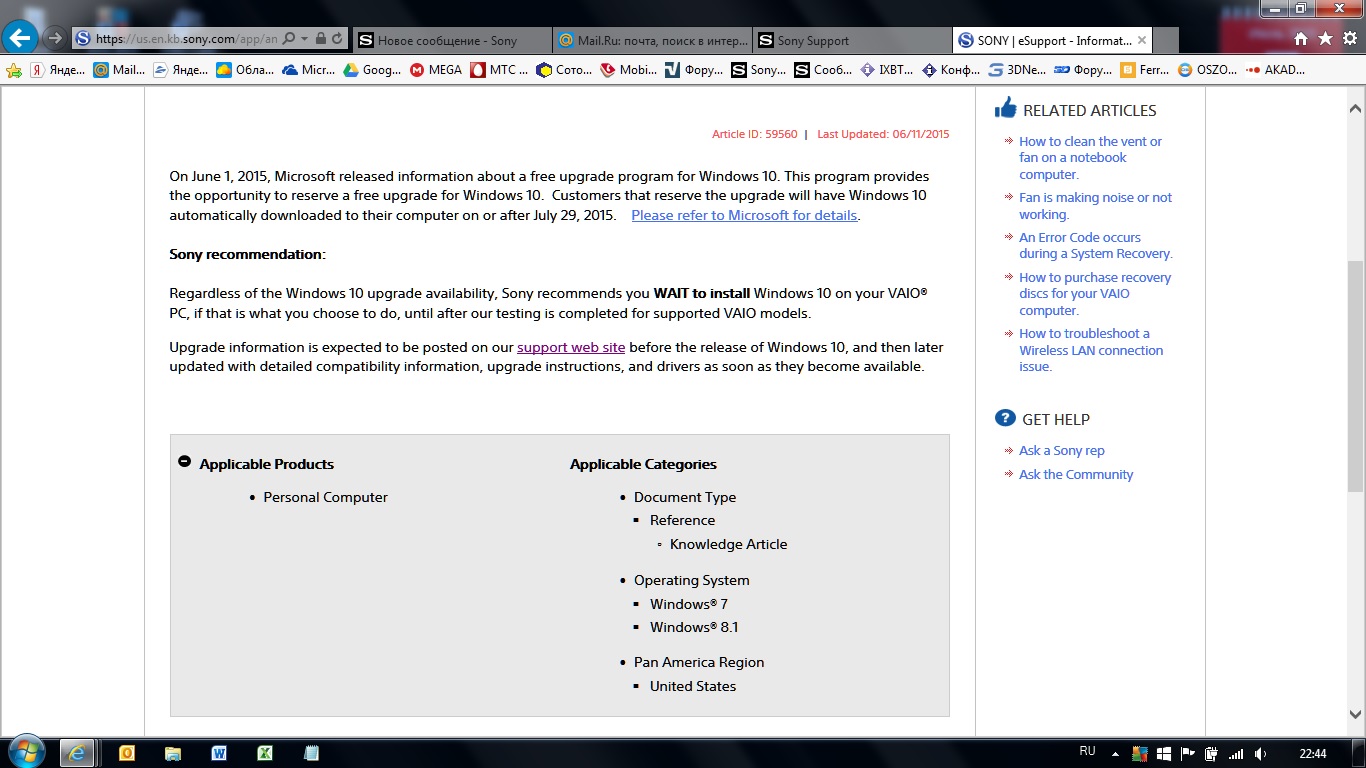Open the Home page icon
This screenshot has height=768, width=1366.
pos(1301,39)
